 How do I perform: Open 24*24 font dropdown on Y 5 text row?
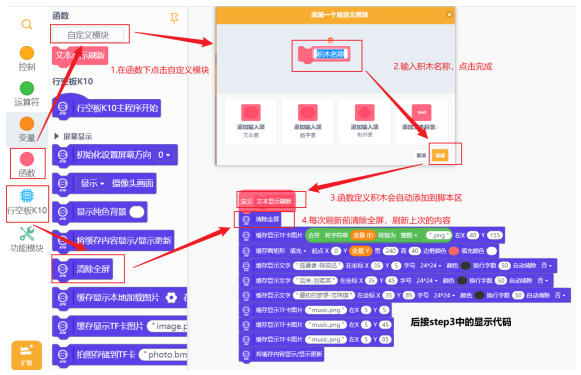(431, 266)
